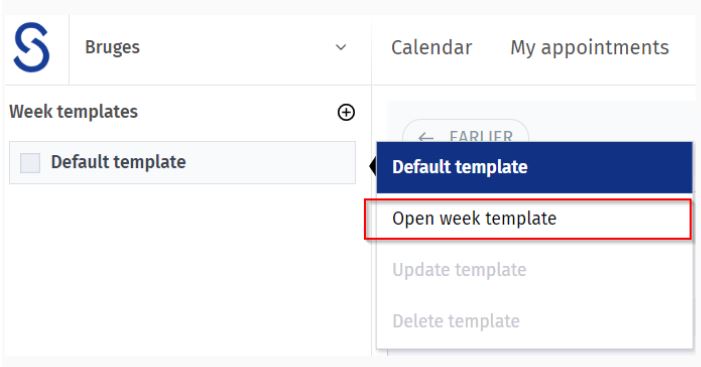Click the blank popup area below Delete template

coord(535,342)
